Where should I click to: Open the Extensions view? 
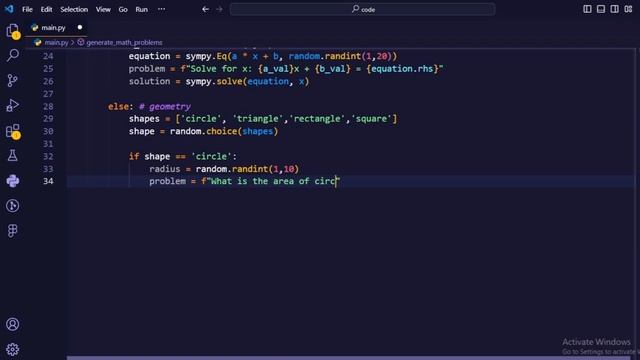(13, 131)
